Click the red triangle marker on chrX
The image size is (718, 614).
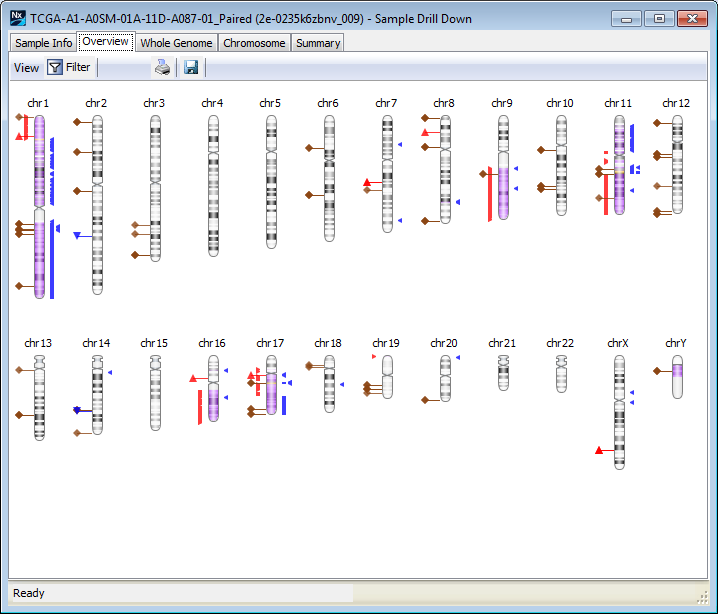pyautogui.click(x=599, y=451)
